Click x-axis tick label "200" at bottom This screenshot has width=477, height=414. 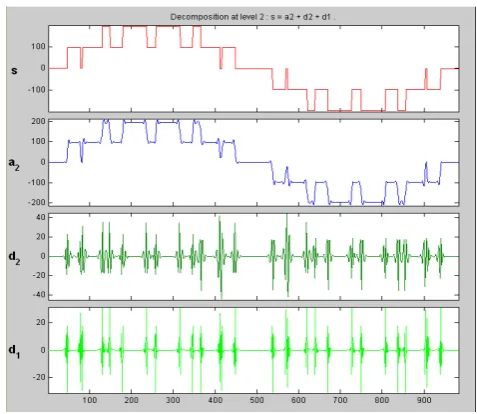131,400
